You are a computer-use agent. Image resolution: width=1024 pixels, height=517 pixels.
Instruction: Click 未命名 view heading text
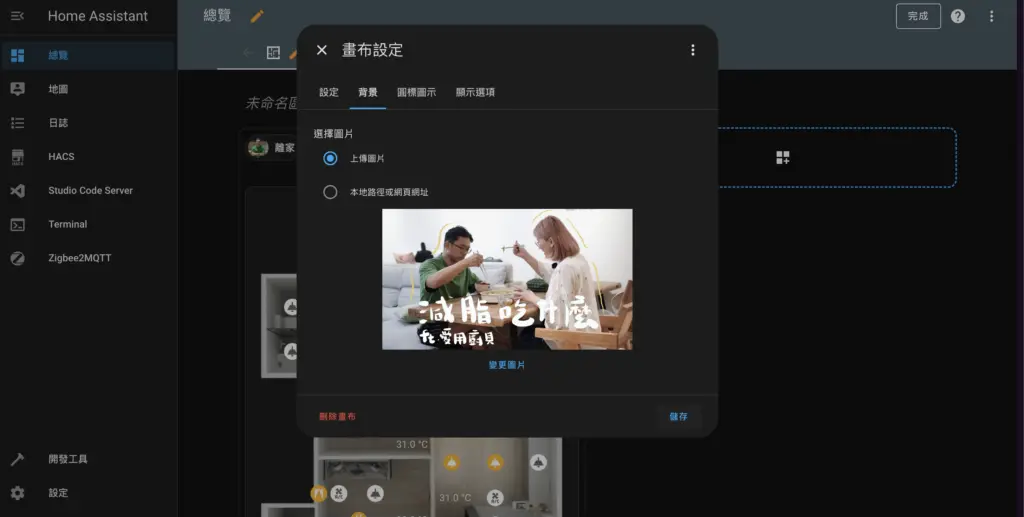click(x=271, y=103)
